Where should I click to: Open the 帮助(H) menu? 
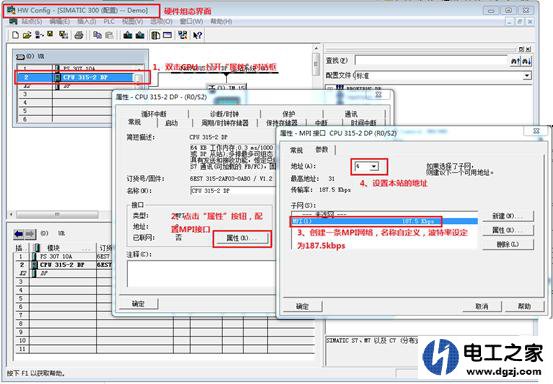tap(221, 22)
